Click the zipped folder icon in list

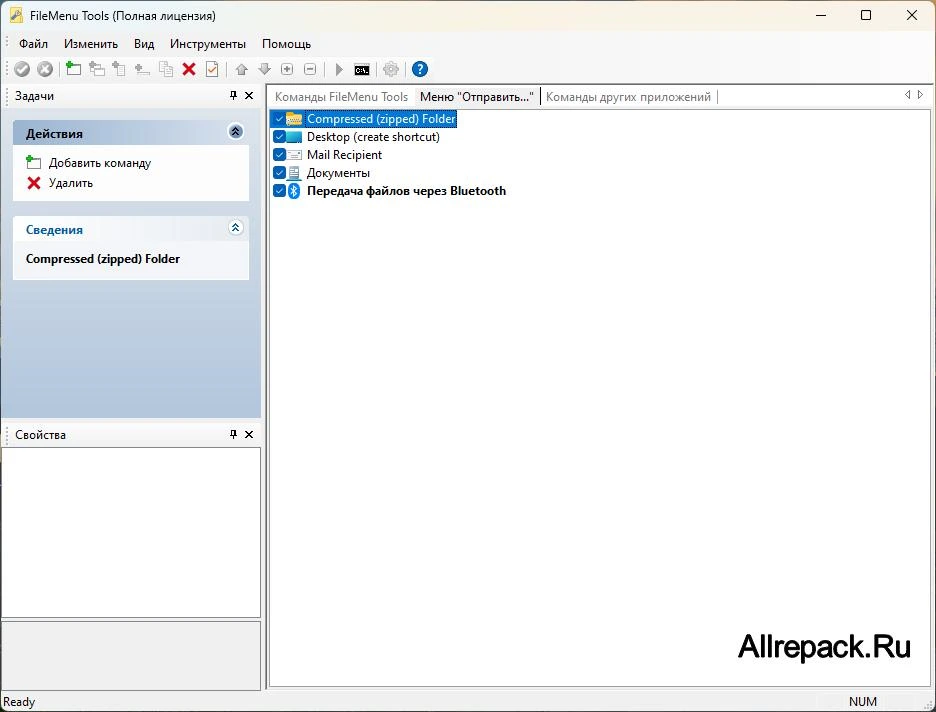[294, 119]
